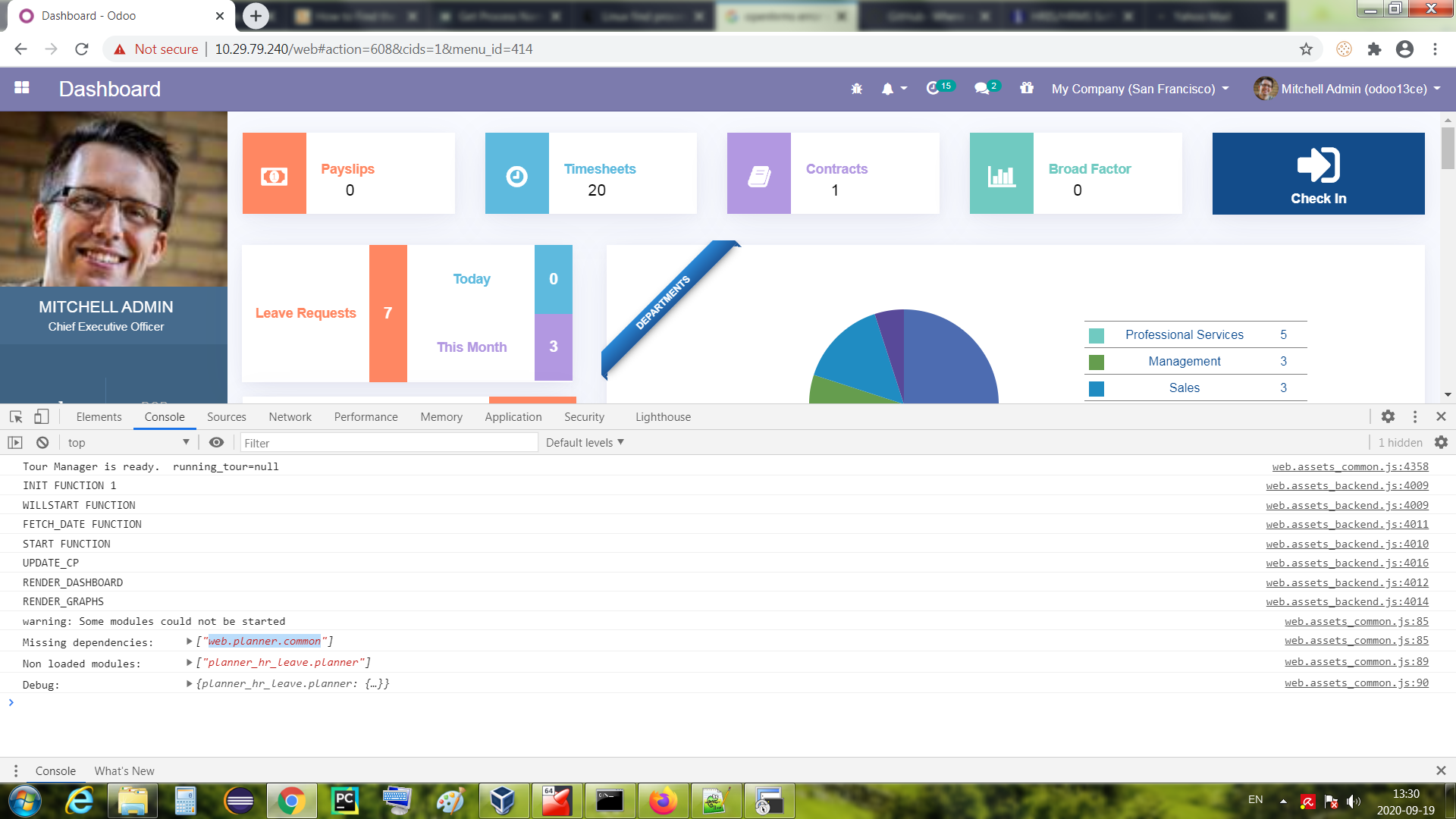Click the Check In button
The image size is (1456, 819).
(1318, 174)
